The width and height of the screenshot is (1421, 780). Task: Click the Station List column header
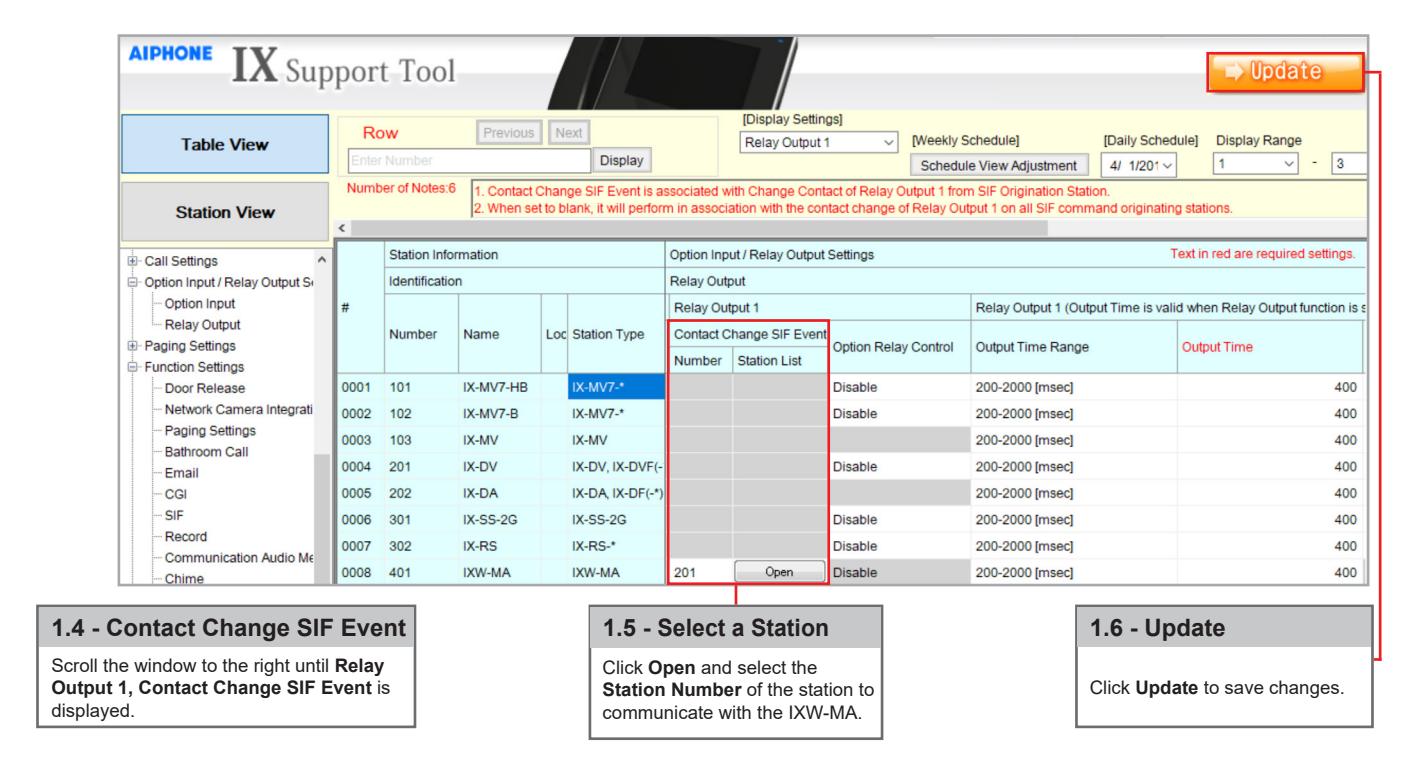(x=780, y=358)
